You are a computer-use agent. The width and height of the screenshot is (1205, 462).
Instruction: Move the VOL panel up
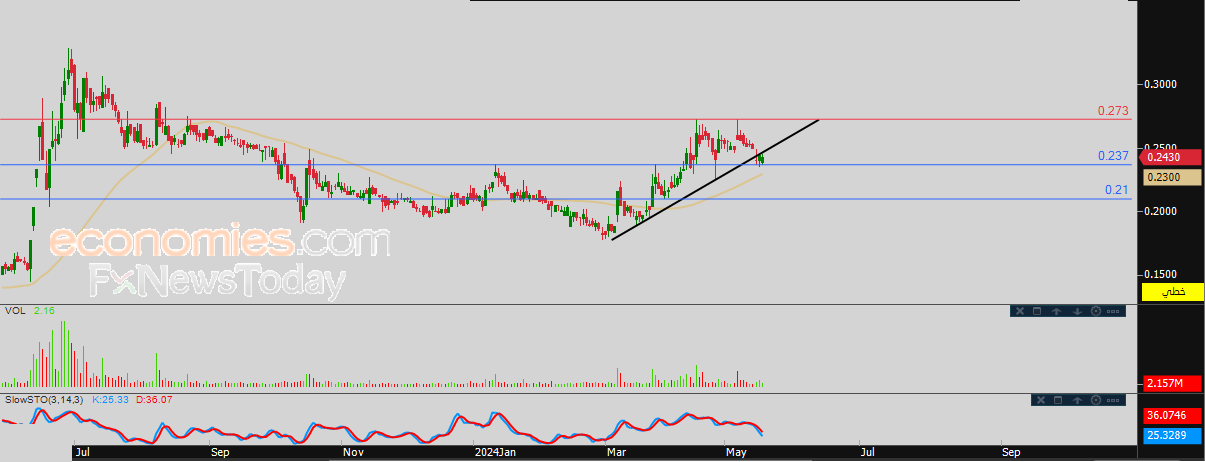click(1056, 311)
